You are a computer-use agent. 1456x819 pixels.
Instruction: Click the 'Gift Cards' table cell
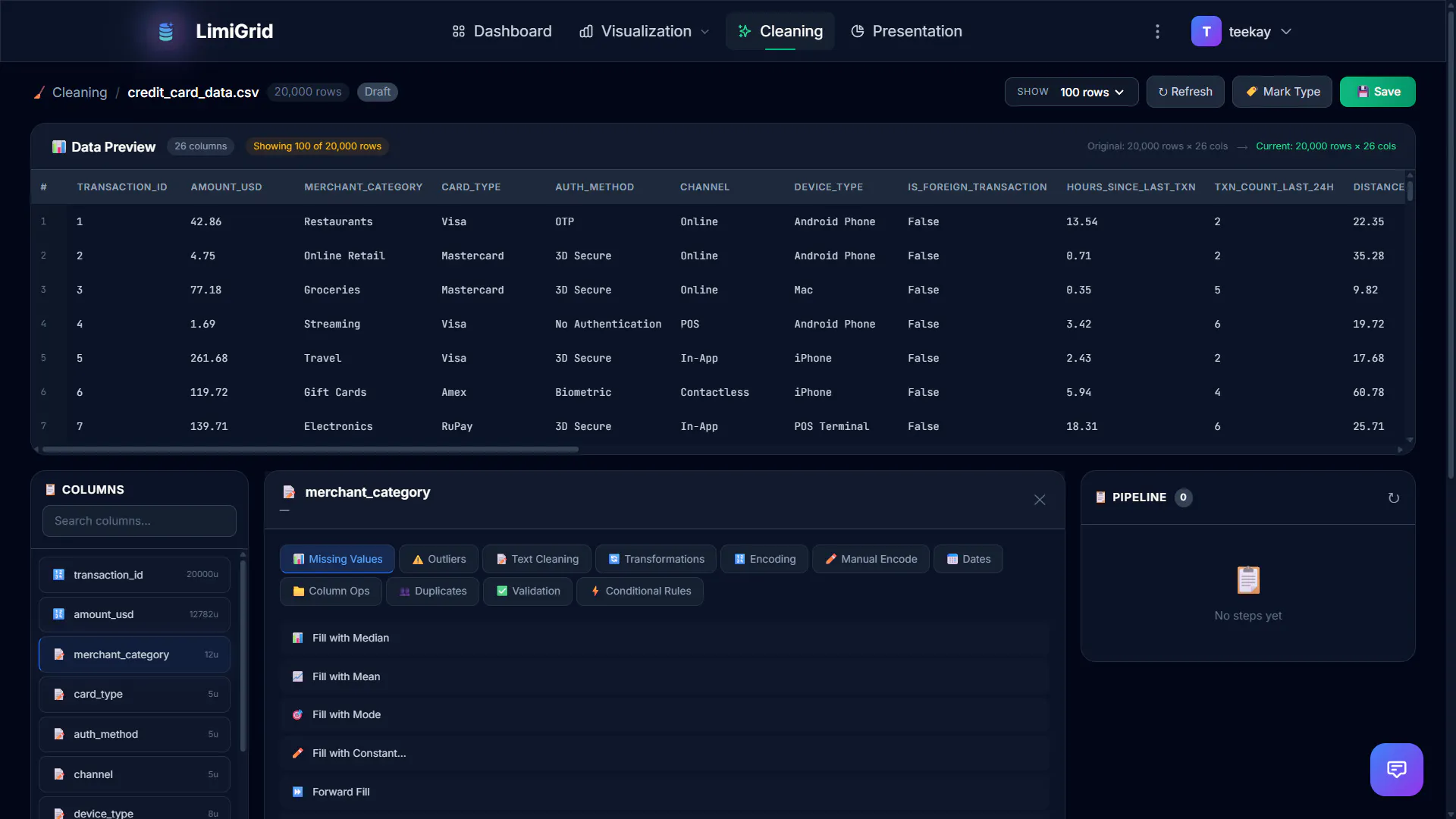[x=335, y=392]
